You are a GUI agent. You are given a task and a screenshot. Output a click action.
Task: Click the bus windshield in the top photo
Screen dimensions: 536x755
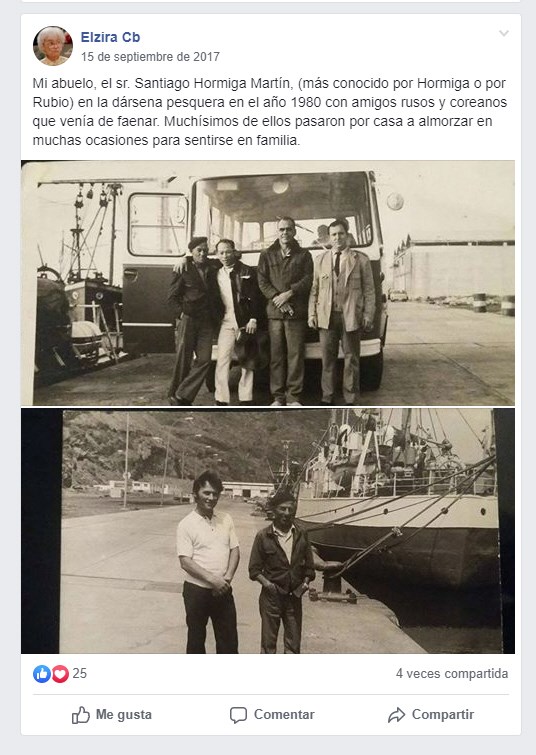coord(282,211)
